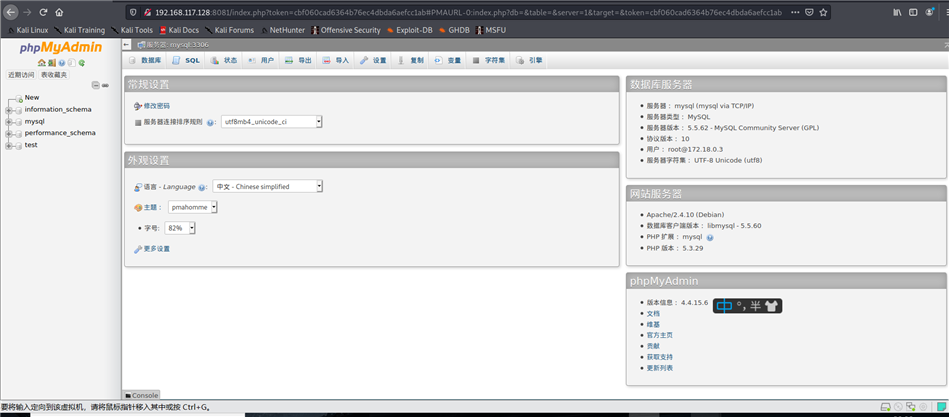The height and width of the screenshot is (417, 949).
Task: Open 状态 (Status) tab
Action: coord(224,61)
